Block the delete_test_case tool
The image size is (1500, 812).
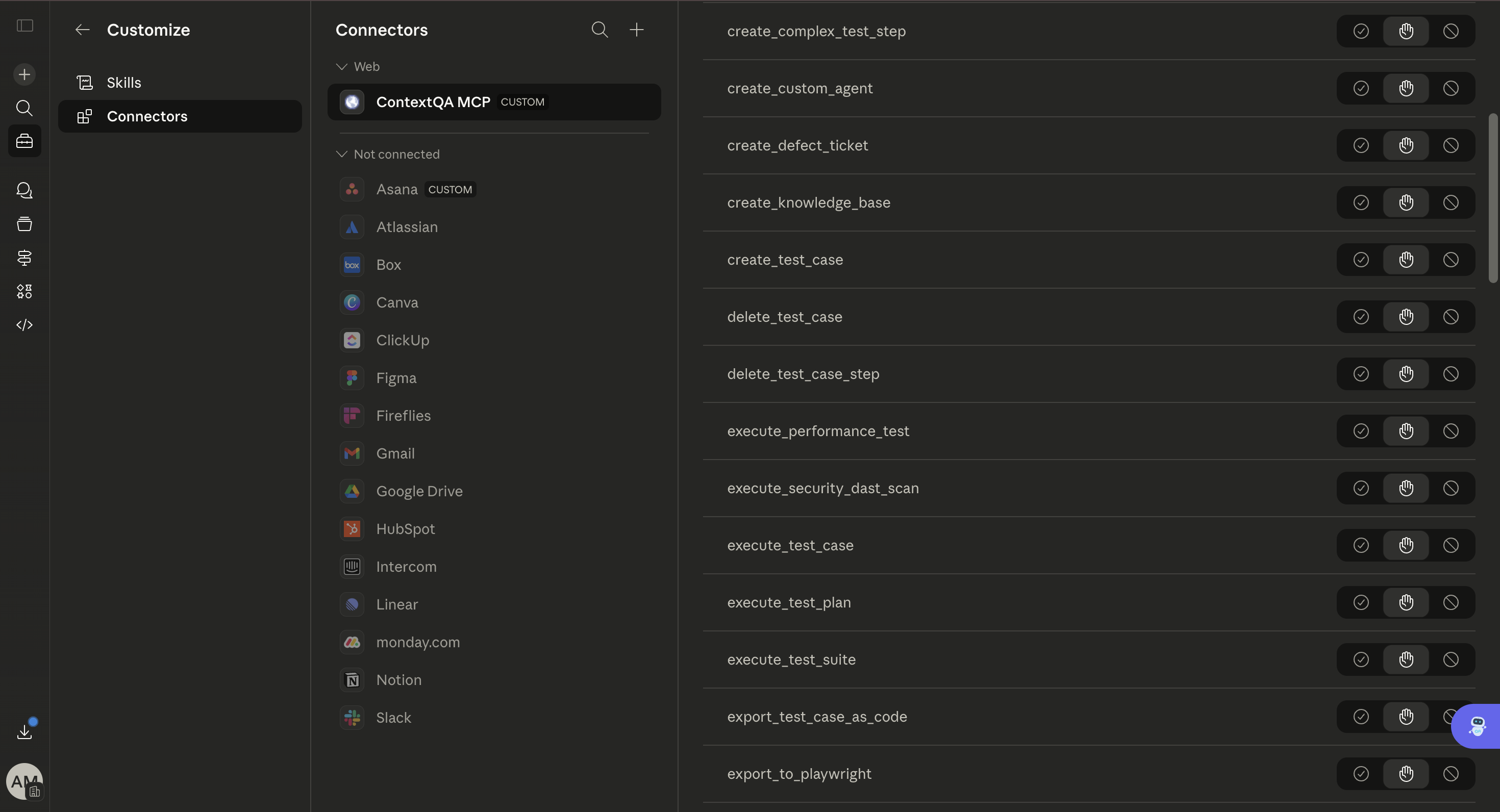[1451, 317]
